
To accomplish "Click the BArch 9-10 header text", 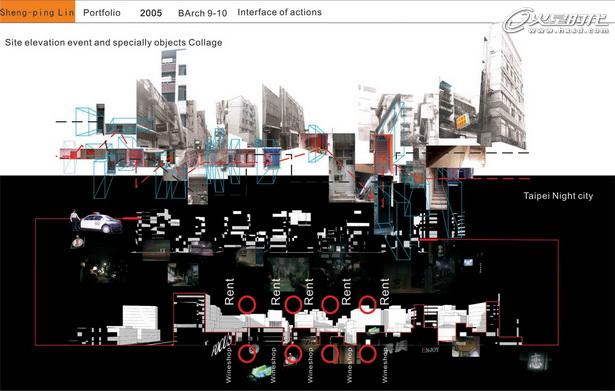I will tap(202, 13).
